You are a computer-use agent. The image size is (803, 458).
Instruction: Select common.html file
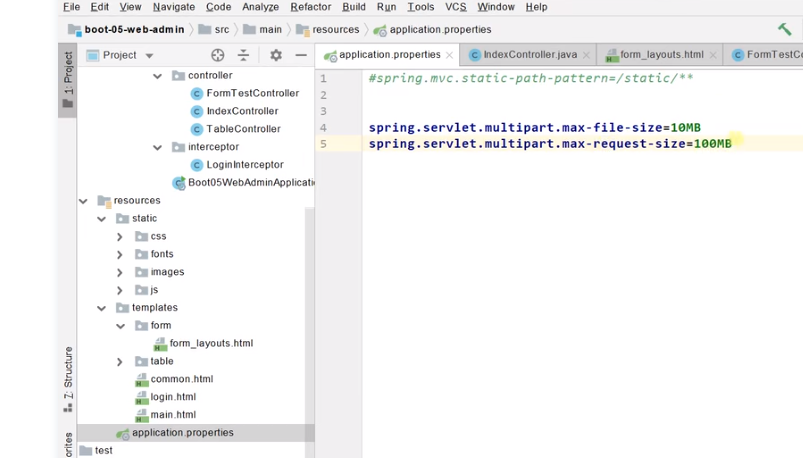coord(174,379)
